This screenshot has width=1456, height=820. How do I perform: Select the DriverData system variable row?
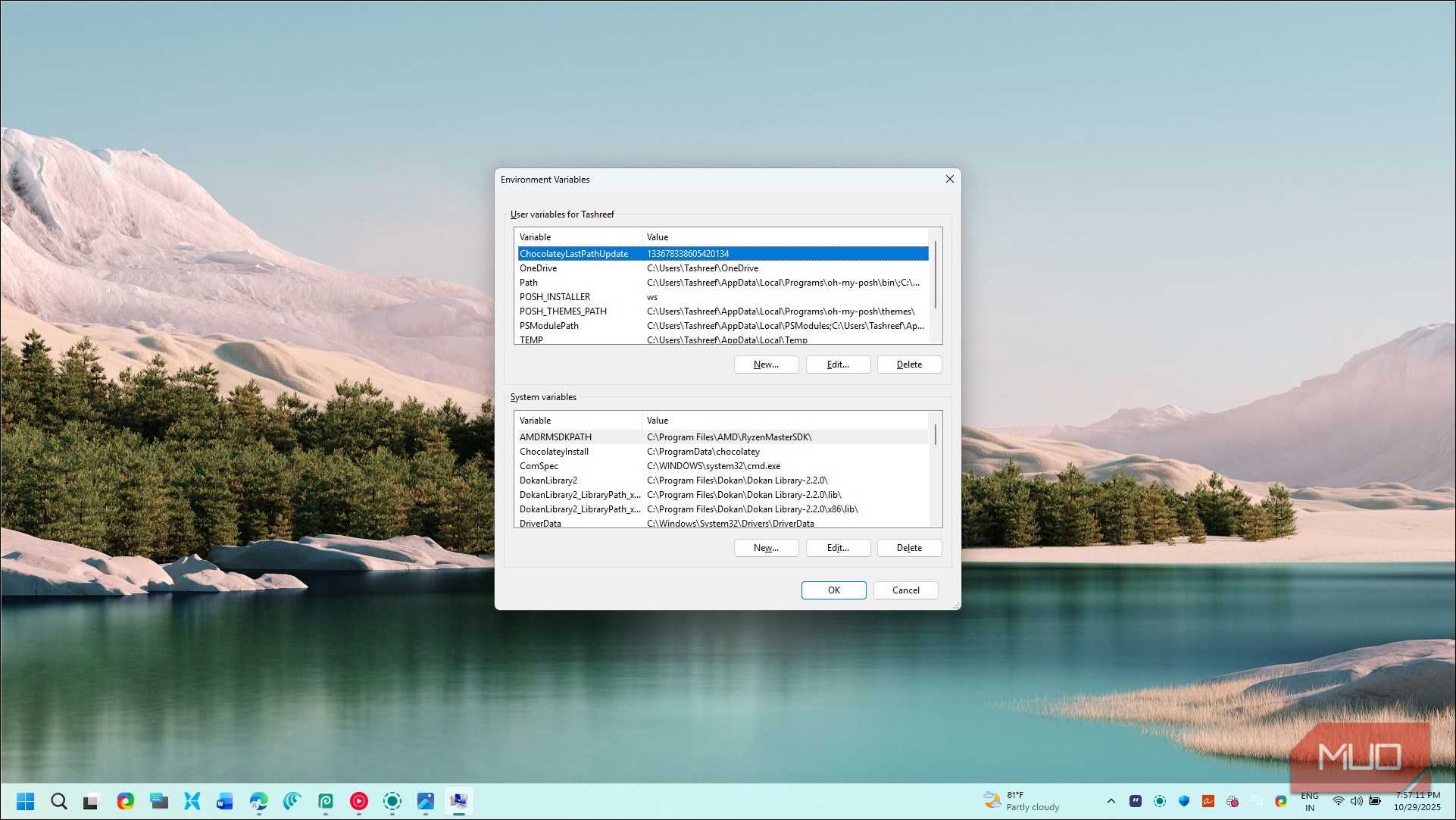pyautogui.click(x=723, y=523)
